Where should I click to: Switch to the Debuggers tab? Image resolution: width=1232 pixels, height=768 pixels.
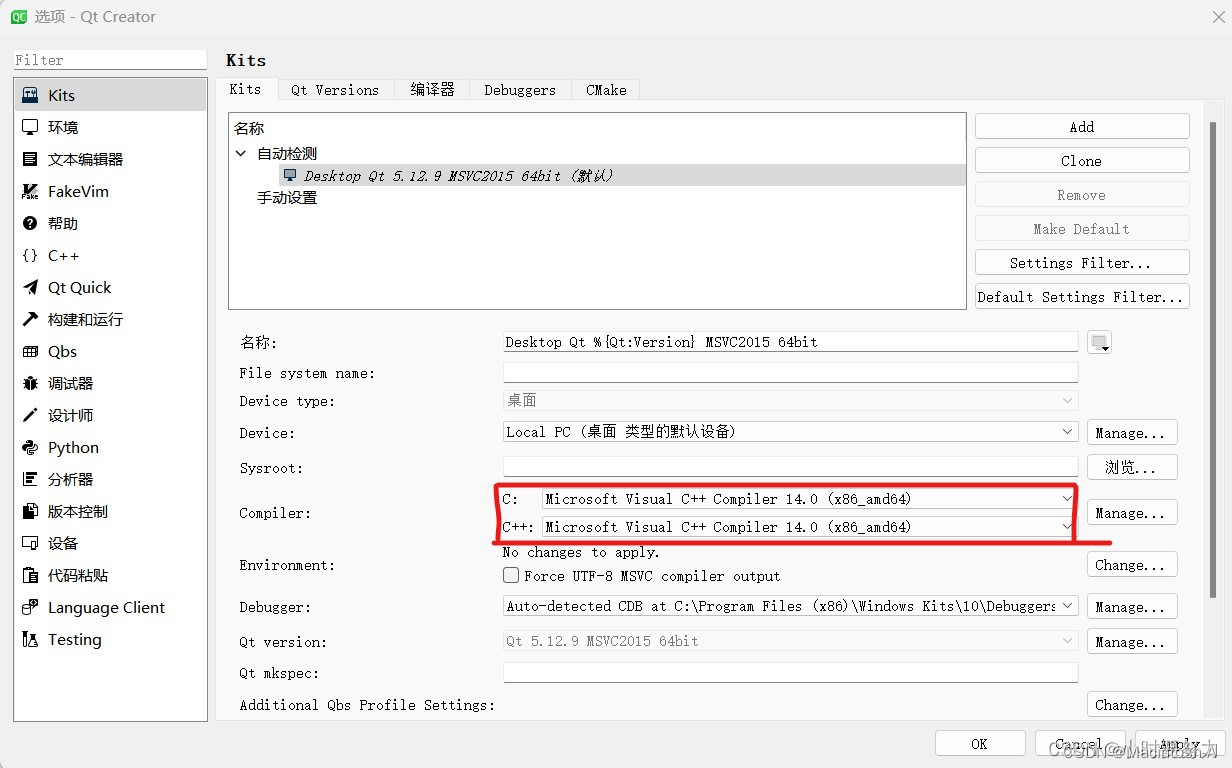(520, 90)
